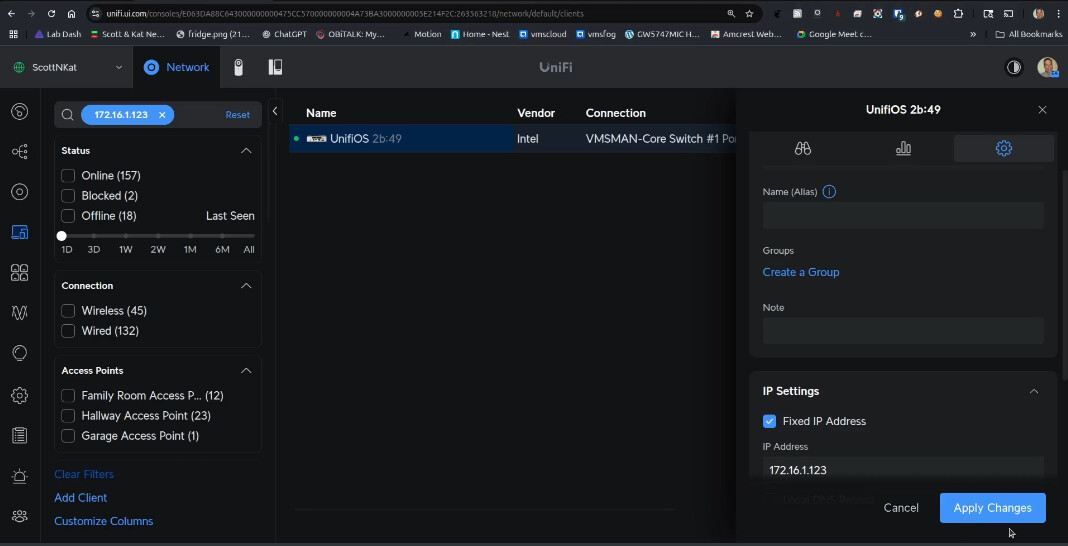Click Cancel in the client panel
The width and height of the screenshot is (1068, 546).
[x=901, y=508]
